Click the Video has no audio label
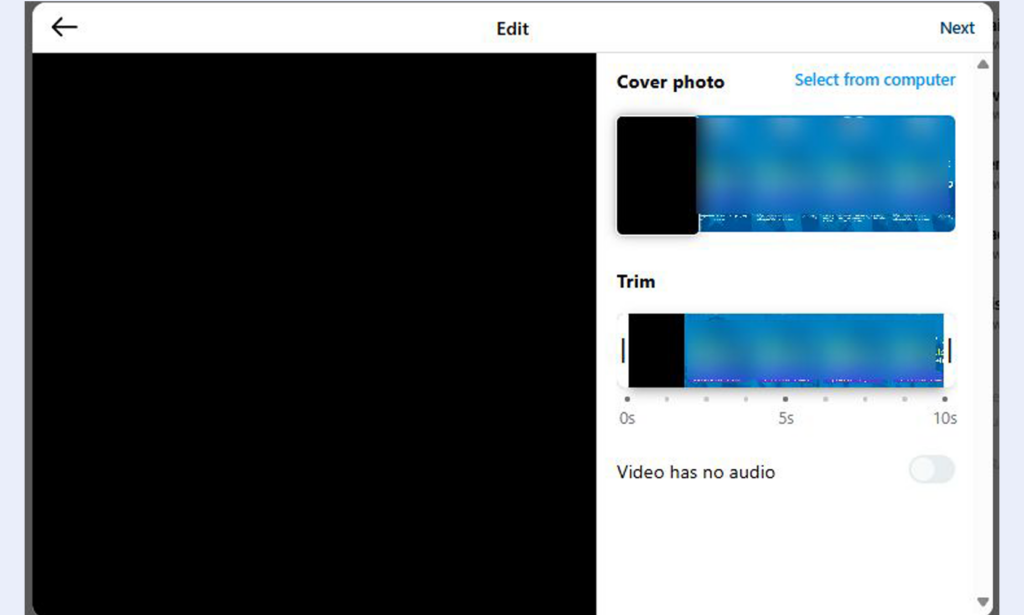Image resolution: width=1024 pixels, height=615 pixels. (x=696, y=472)
